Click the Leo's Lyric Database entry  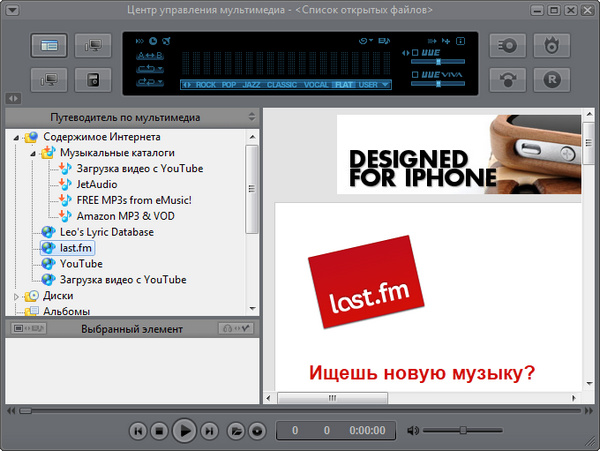click(x=106, y=232)
